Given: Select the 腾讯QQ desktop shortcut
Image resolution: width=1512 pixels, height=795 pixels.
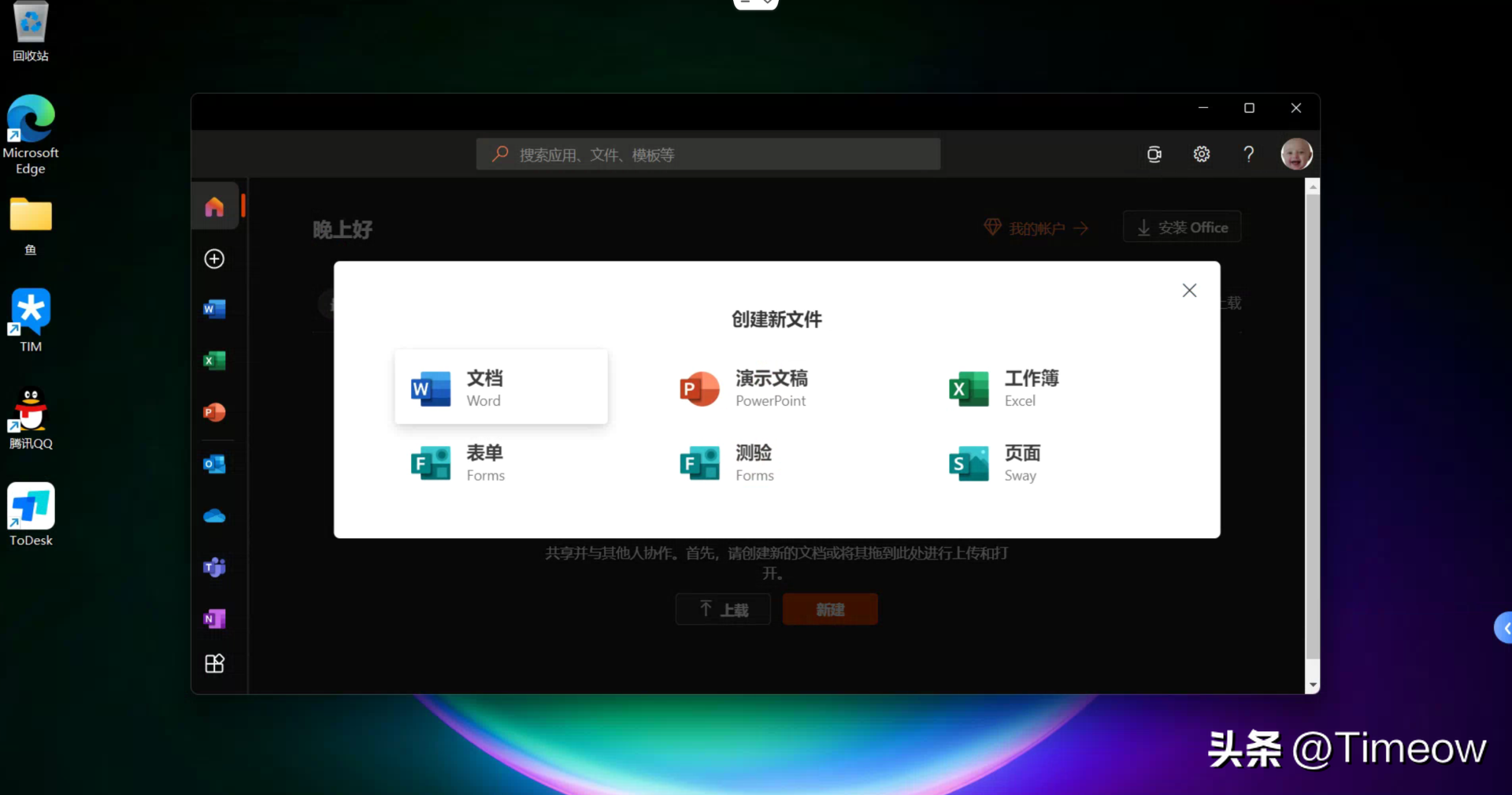Looking at the screenshot, I should tap(31, 418).
